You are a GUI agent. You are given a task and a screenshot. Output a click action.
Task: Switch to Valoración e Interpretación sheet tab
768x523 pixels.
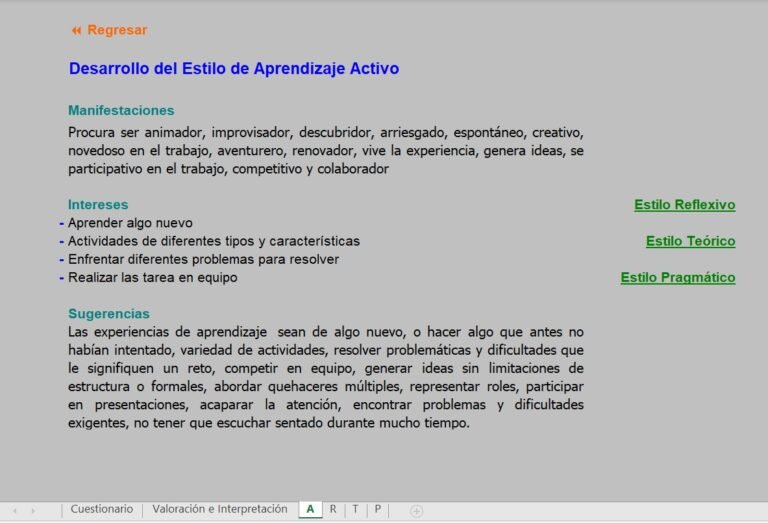click(220, 509)
